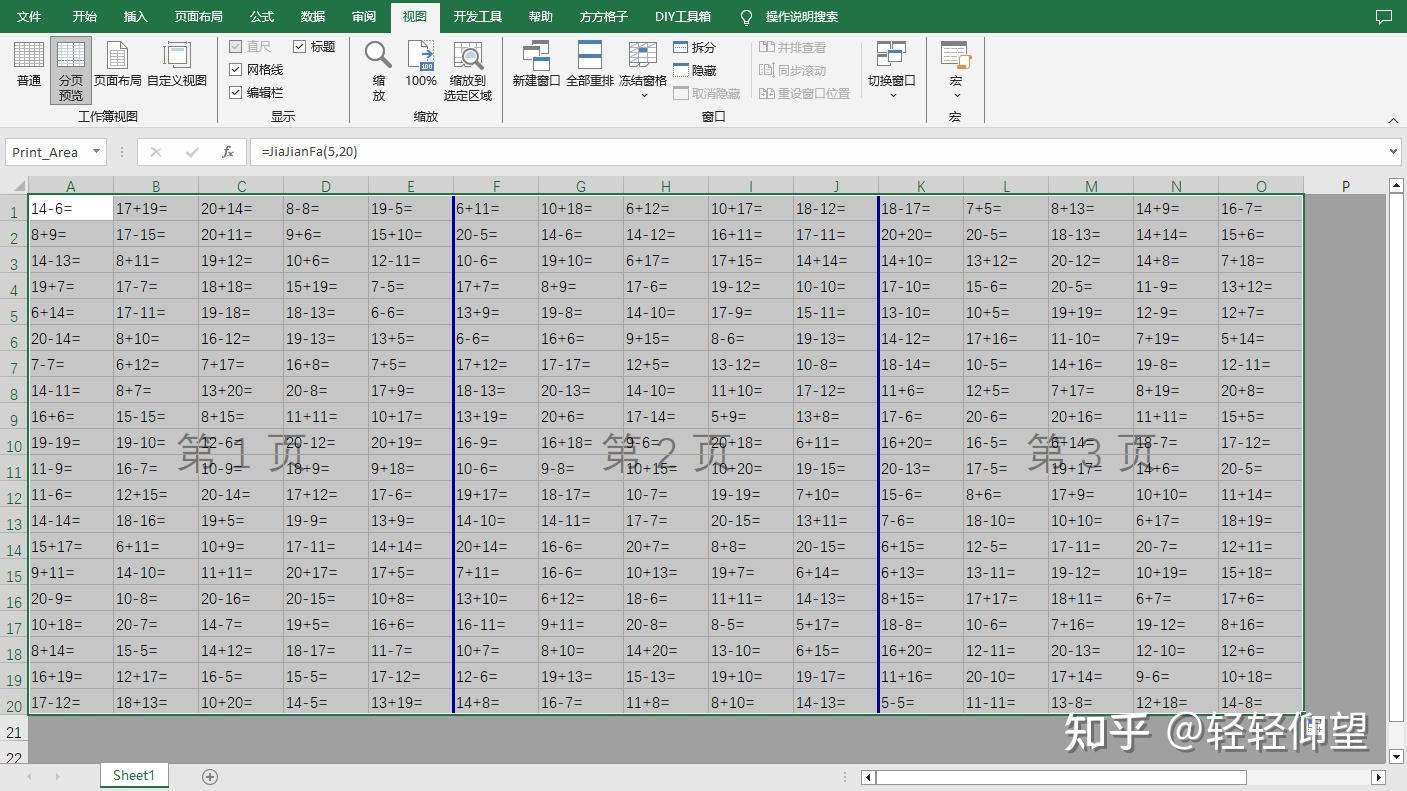This screenshot has width=1407, height=791.
Task: Go to previous sheet tab arrow
Action: (x=30, y=776)
